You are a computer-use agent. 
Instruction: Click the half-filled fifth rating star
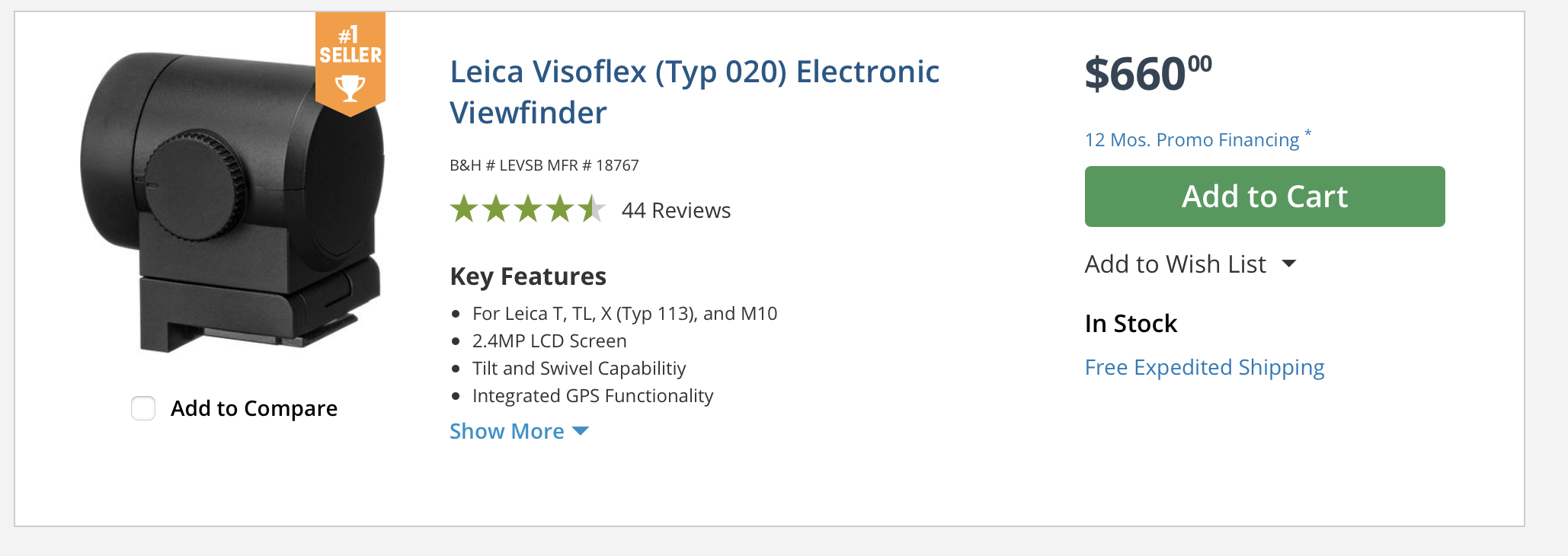click(592, 209)
